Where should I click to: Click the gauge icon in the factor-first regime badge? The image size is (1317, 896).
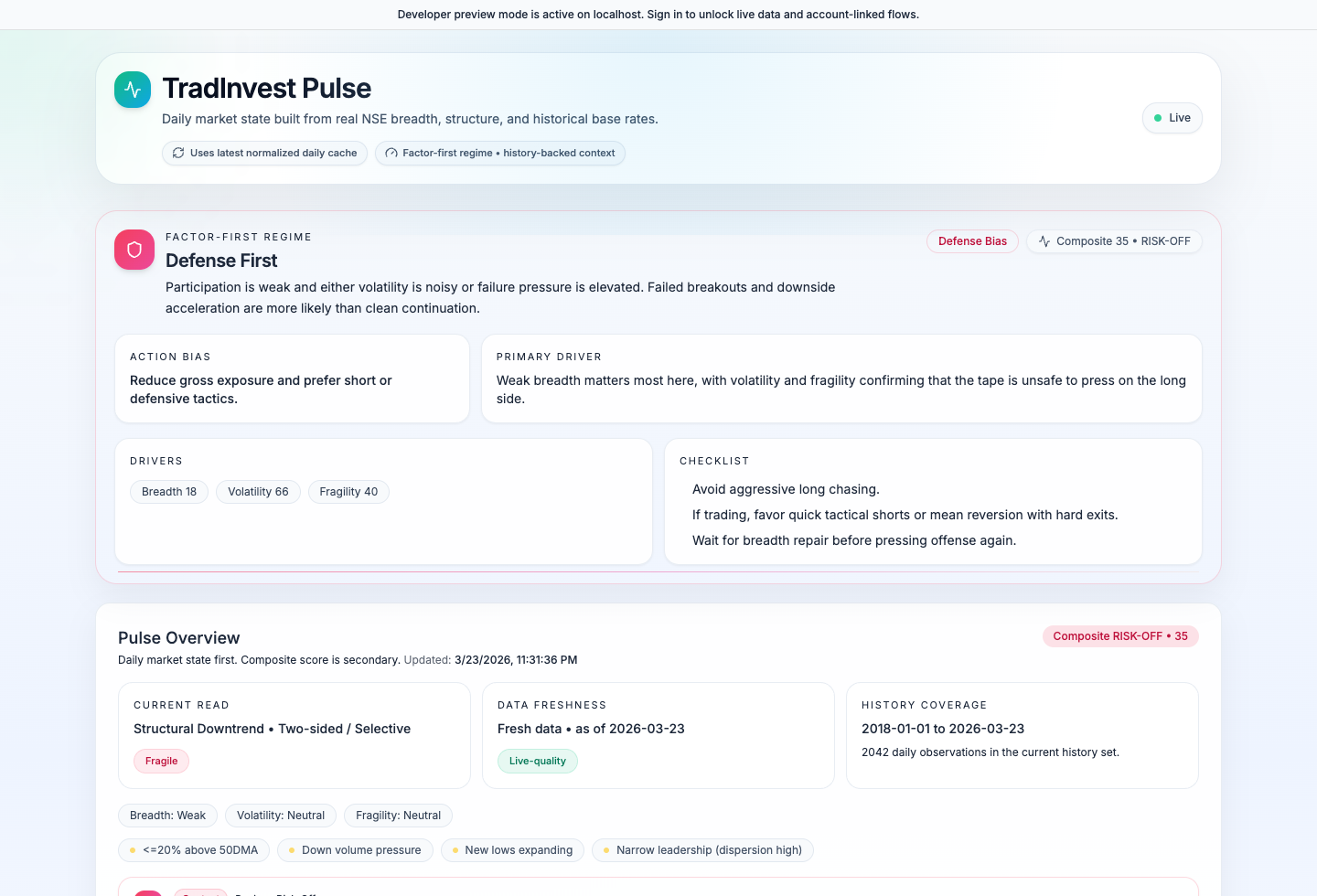[391, 153]
